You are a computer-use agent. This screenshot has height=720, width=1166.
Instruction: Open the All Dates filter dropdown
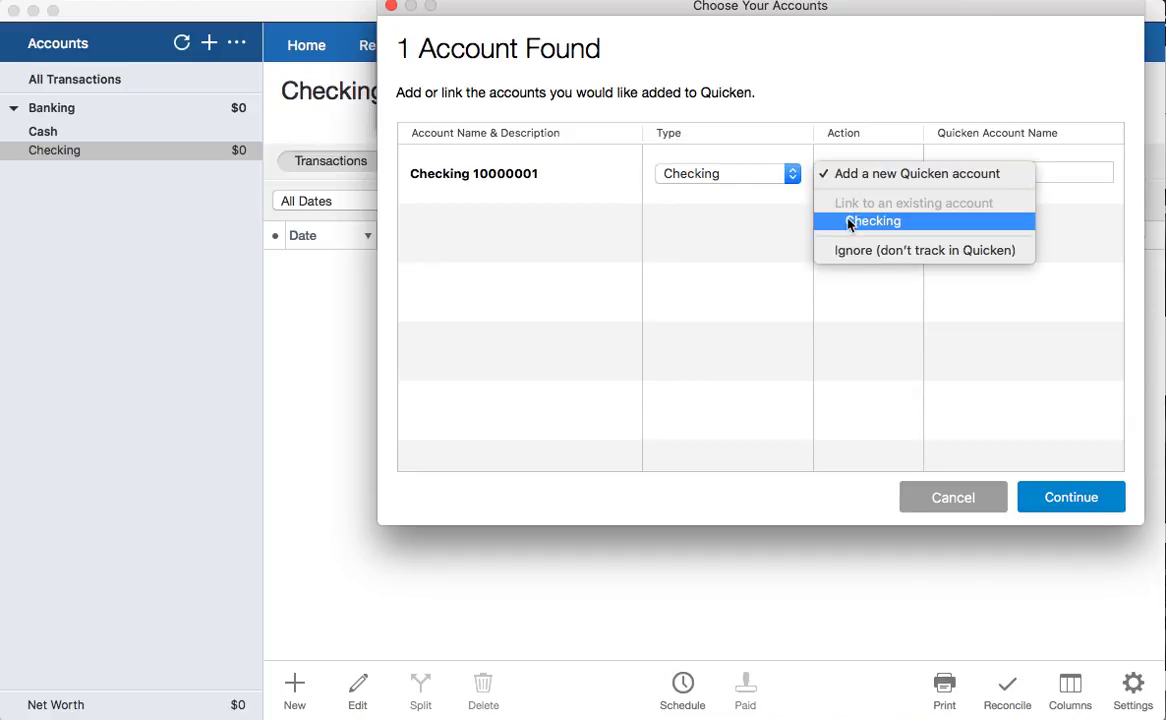(x=325, y=201)
